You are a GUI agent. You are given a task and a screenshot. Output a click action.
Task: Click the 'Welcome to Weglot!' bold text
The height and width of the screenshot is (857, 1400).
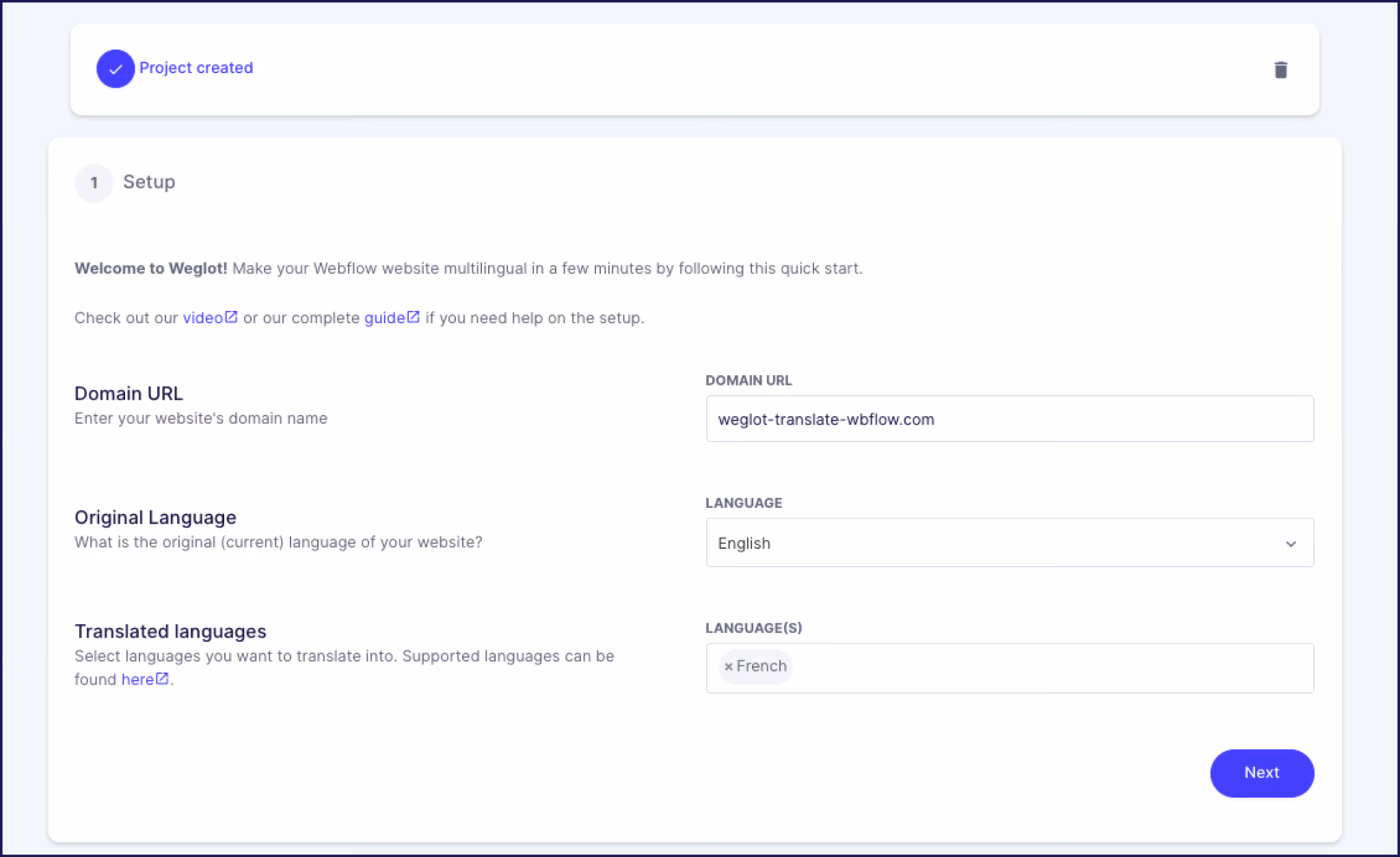tap(150, 269)
